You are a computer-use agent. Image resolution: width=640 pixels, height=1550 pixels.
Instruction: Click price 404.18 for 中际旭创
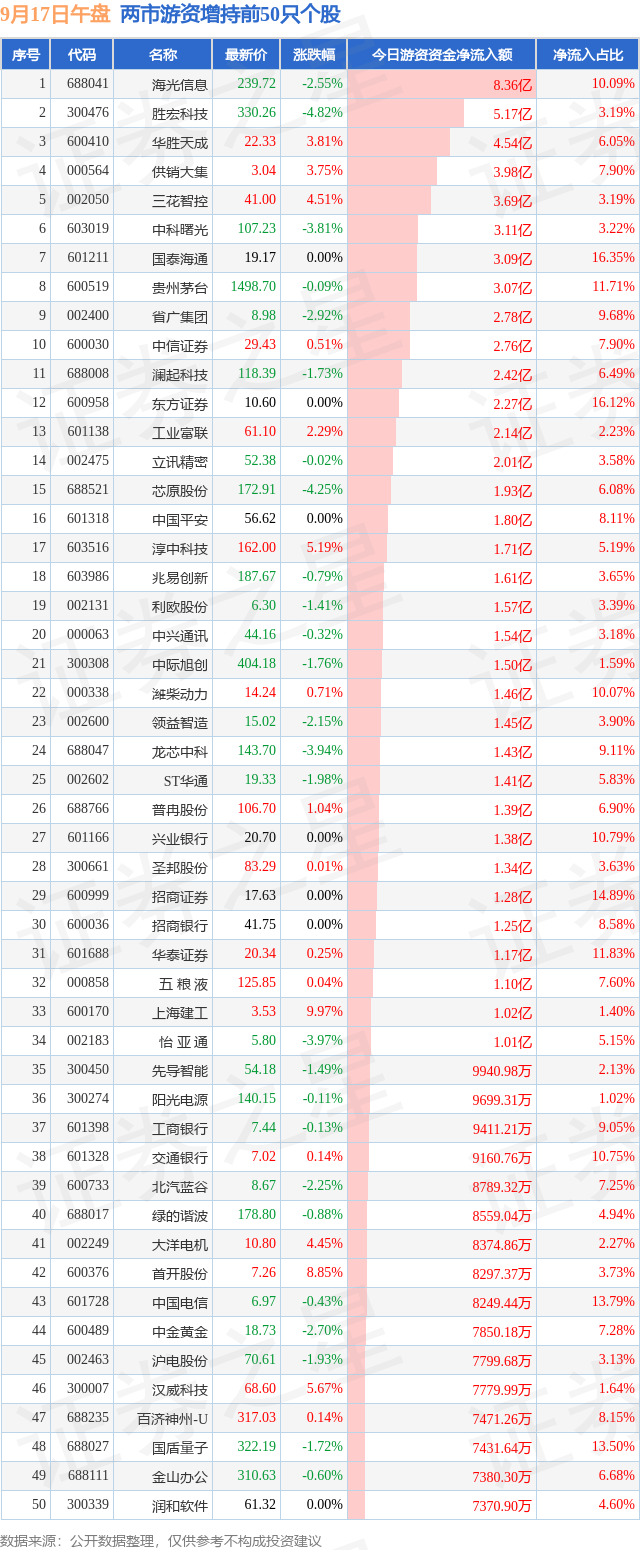point(256,665)
